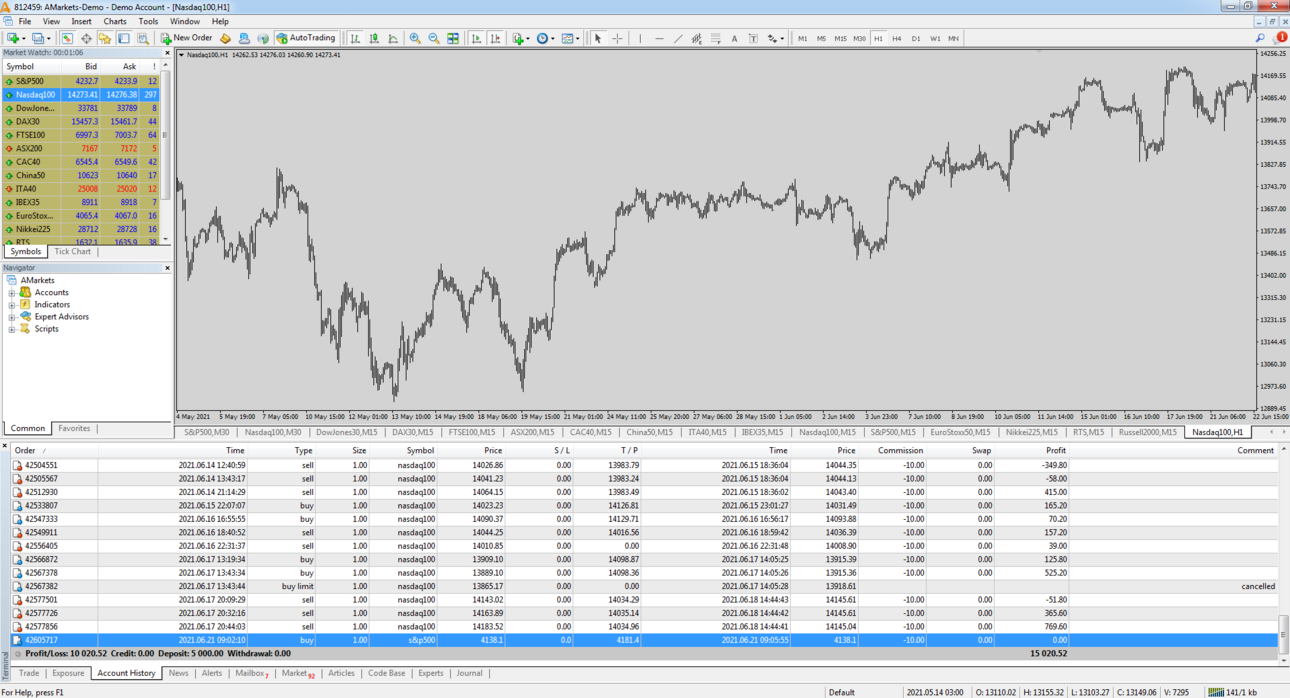1290x698 pixels.
Task: Switch chart to candlesticks style
Action: coord(374,38)
